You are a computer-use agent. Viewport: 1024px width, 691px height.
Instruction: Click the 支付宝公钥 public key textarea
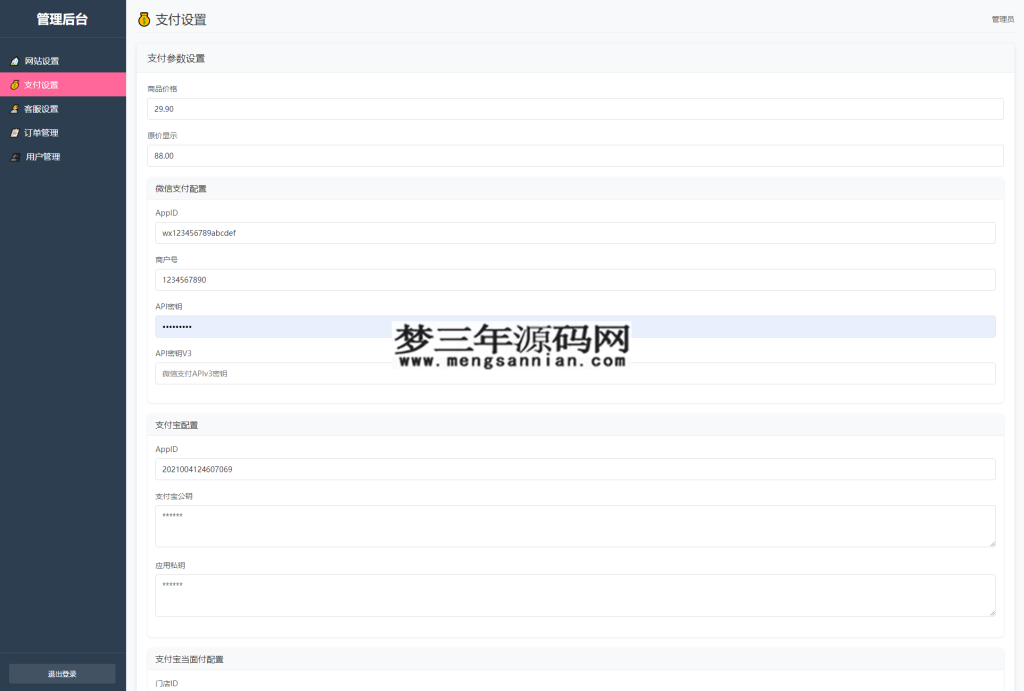click(x=575, y=524)
